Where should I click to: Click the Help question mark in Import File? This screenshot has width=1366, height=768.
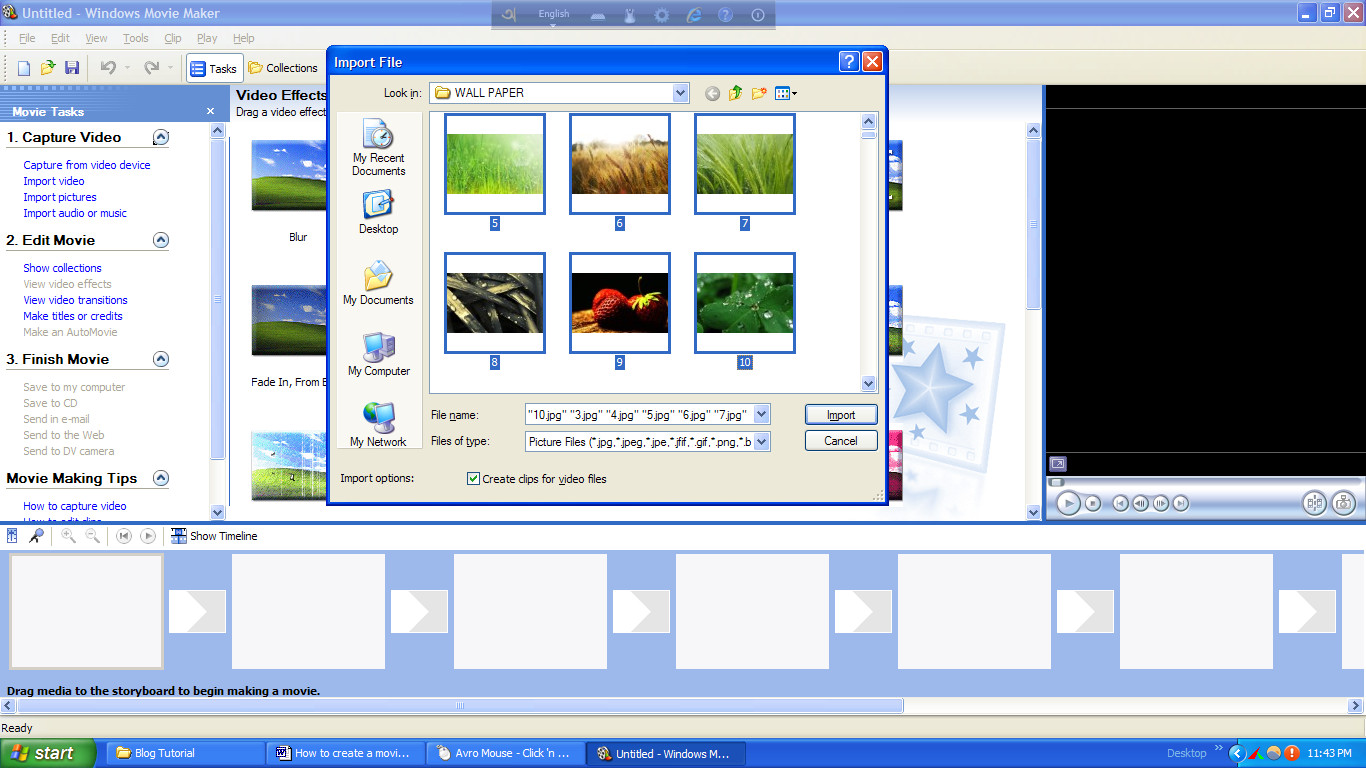[x=849, y=62]
